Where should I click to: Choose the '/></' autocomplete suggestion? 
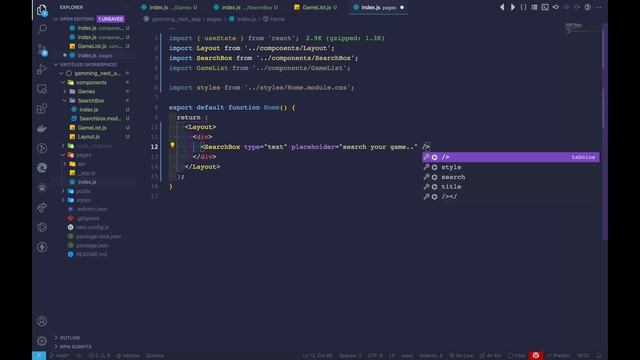click(511, 196)
